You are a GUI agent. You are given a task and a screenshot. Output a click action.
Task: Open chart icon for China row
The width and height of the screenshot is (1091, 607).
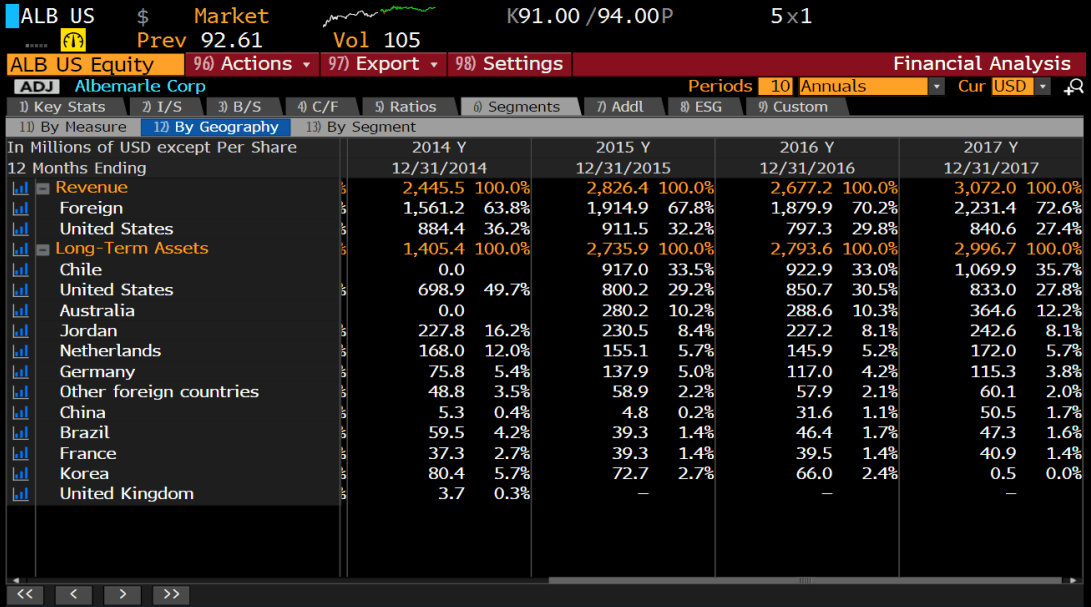[x=21, y=412]
